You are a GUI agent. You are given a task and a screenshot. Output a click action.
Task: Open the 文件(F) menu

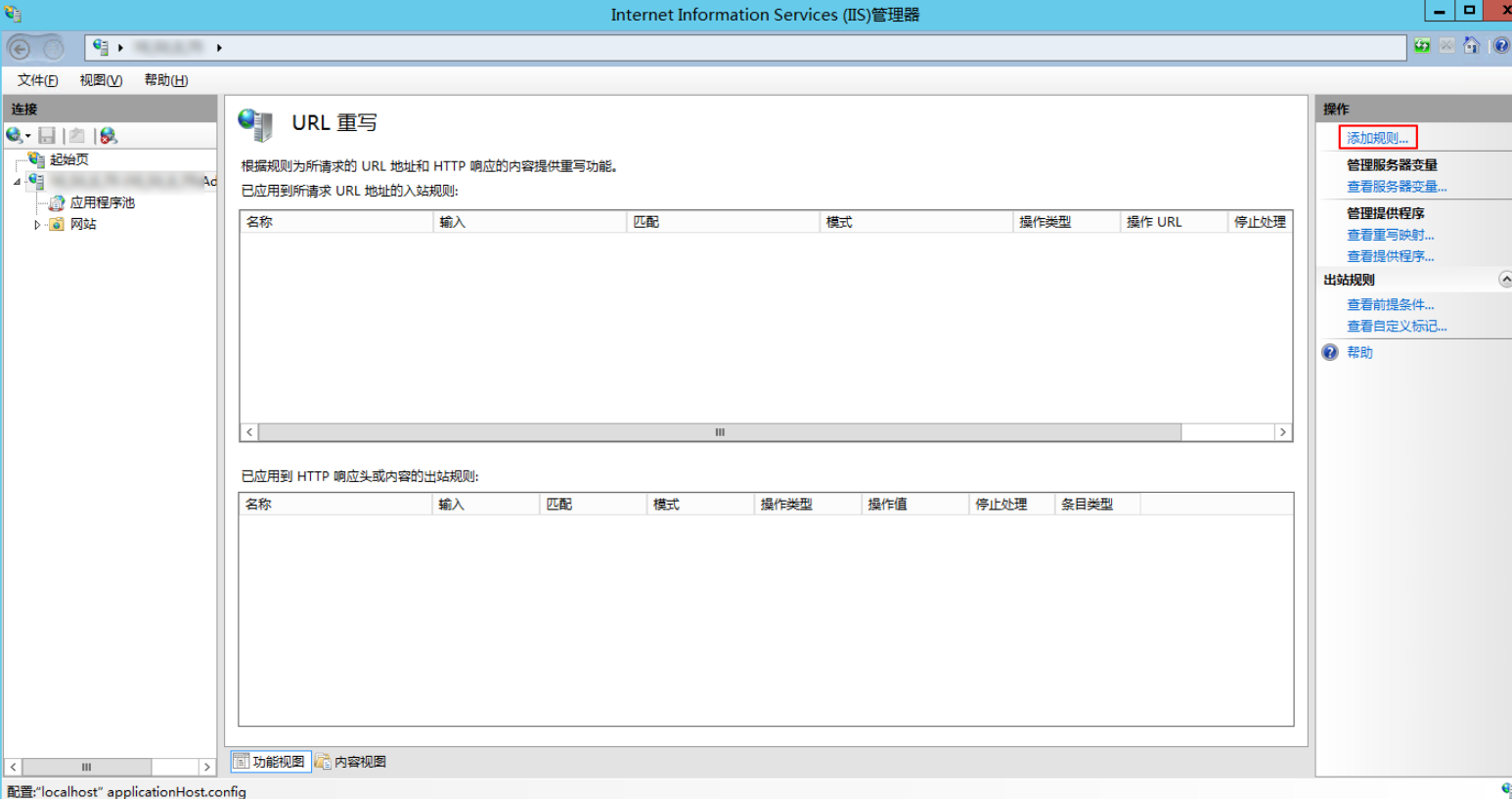pyautogui.click(x=37, y=80)
